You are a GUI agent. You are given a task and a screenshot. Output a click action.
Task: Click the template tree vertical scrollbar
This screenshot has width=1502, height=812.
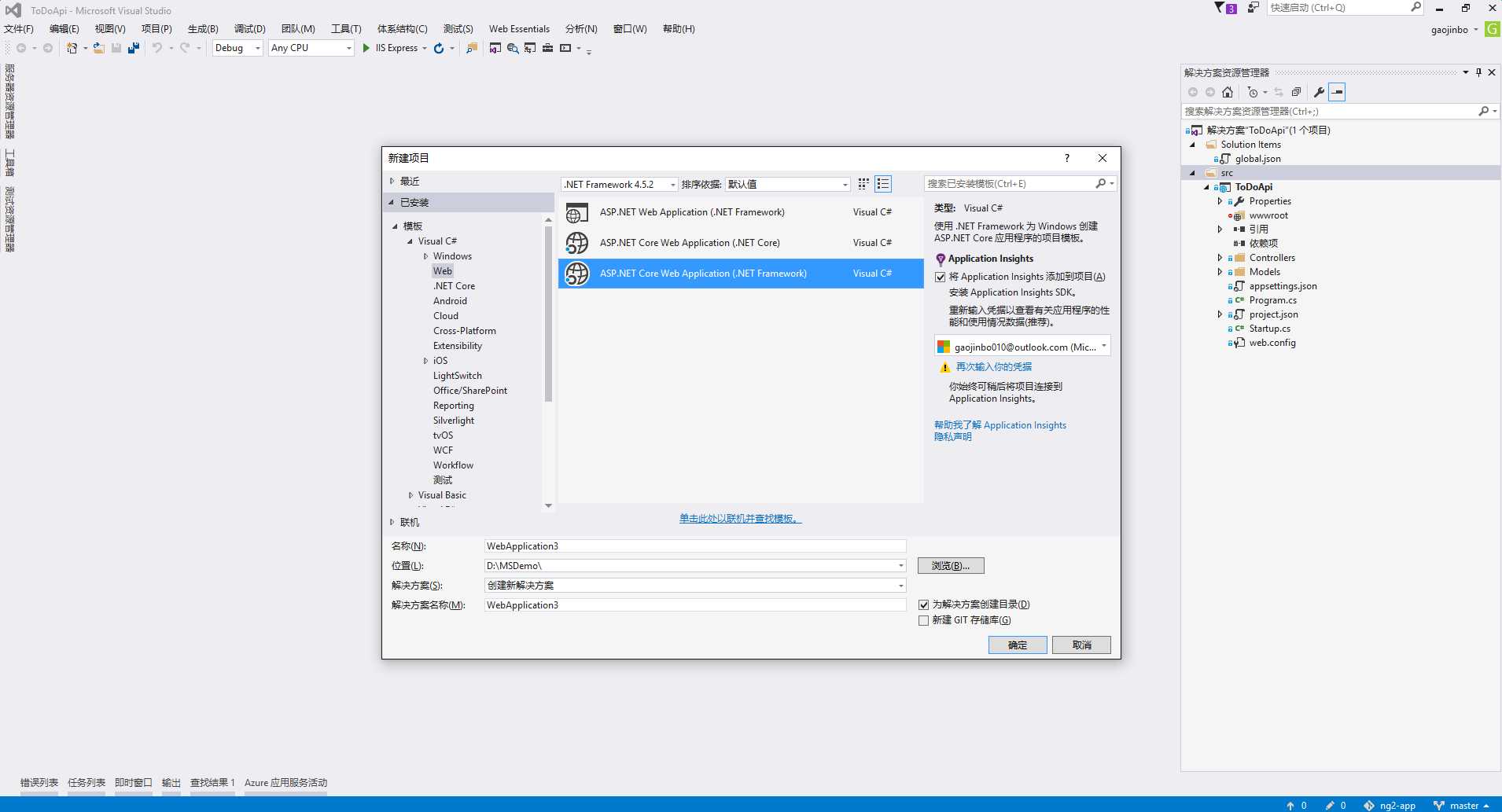pyautogui.click(x=548, y=313)
